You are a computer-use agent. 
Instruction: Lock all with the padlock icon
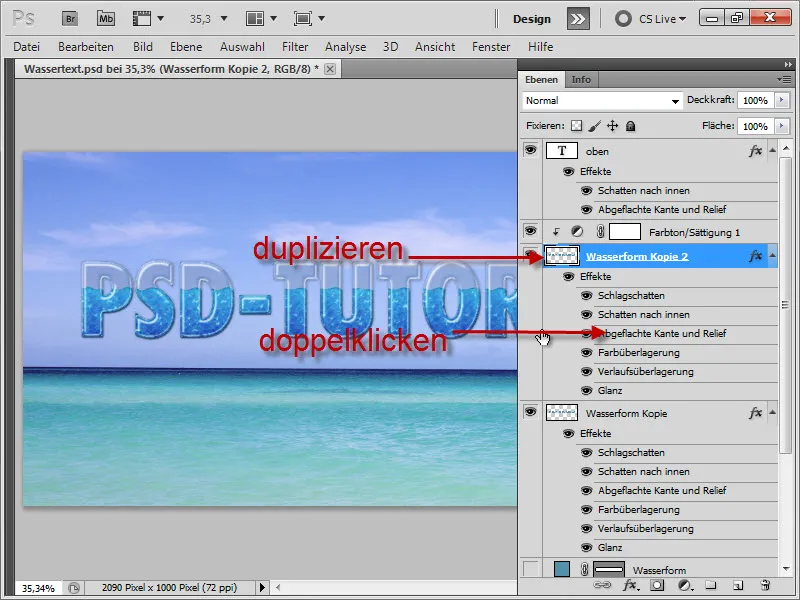[x=631, y=126]
